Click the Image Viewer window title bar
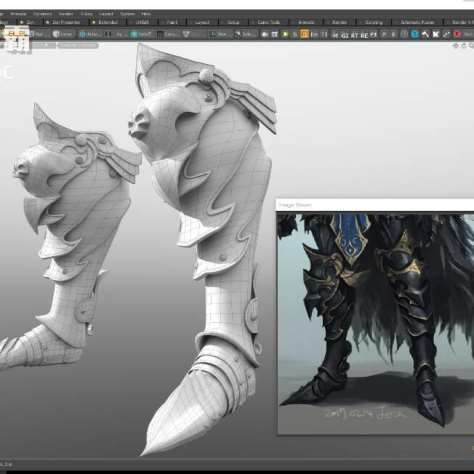474x474 pixels. coord(375,205)
